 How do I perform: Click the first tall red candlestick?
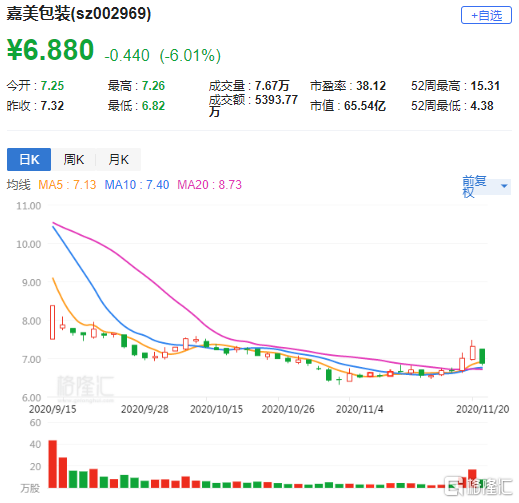(x=53, y=322)
